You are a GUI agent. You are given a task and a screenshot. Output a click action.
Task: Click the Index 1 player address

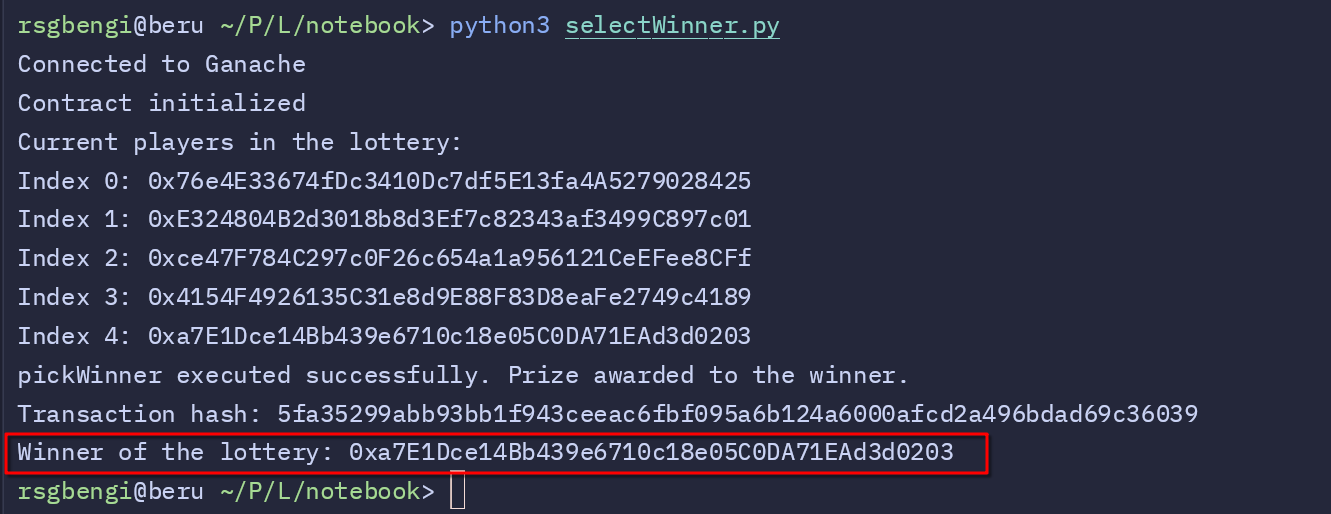449,219
